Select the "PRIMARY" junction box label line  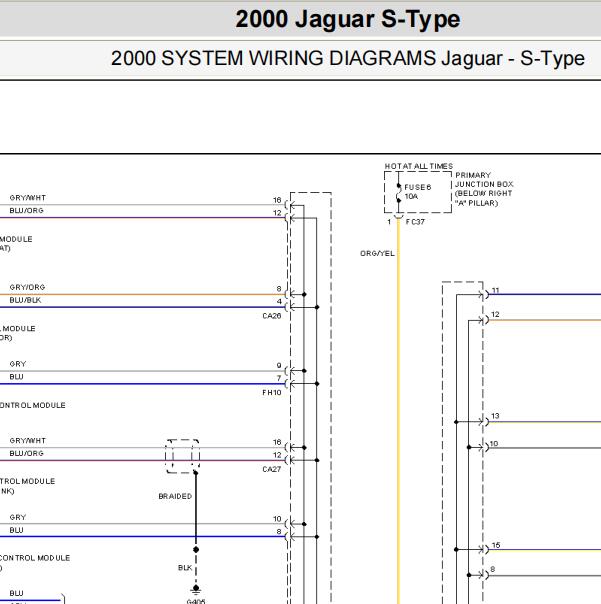click(473, 175)
